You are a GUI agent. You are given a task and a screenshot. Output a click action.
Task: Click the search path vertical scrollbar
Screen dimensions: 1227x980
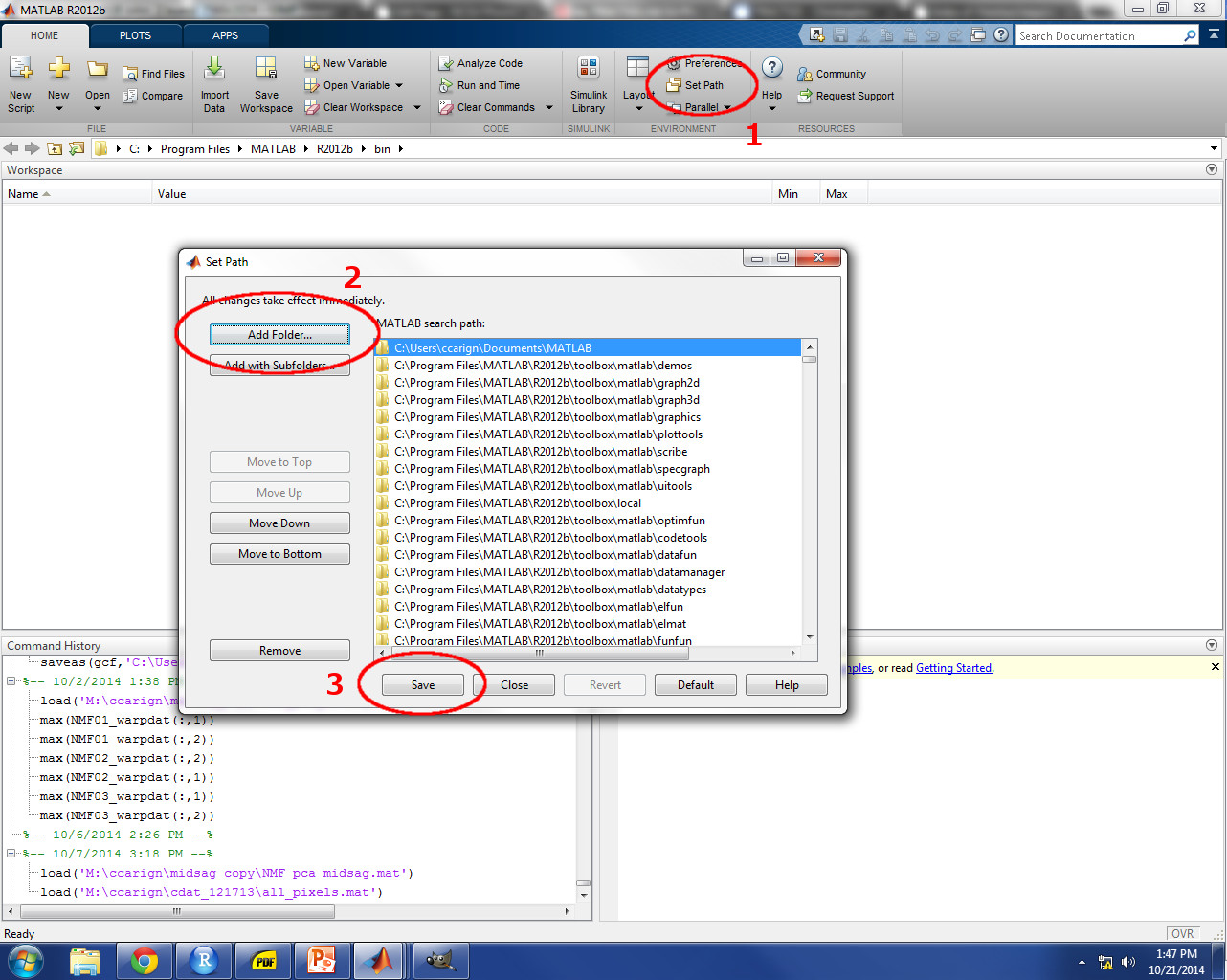tap(810, 493)
